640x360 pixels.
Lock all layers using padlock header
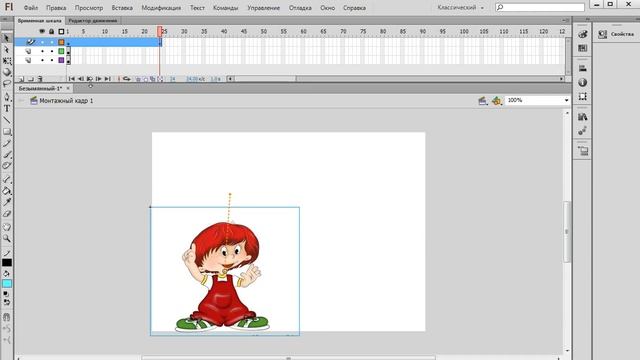(x=51, y=31)
